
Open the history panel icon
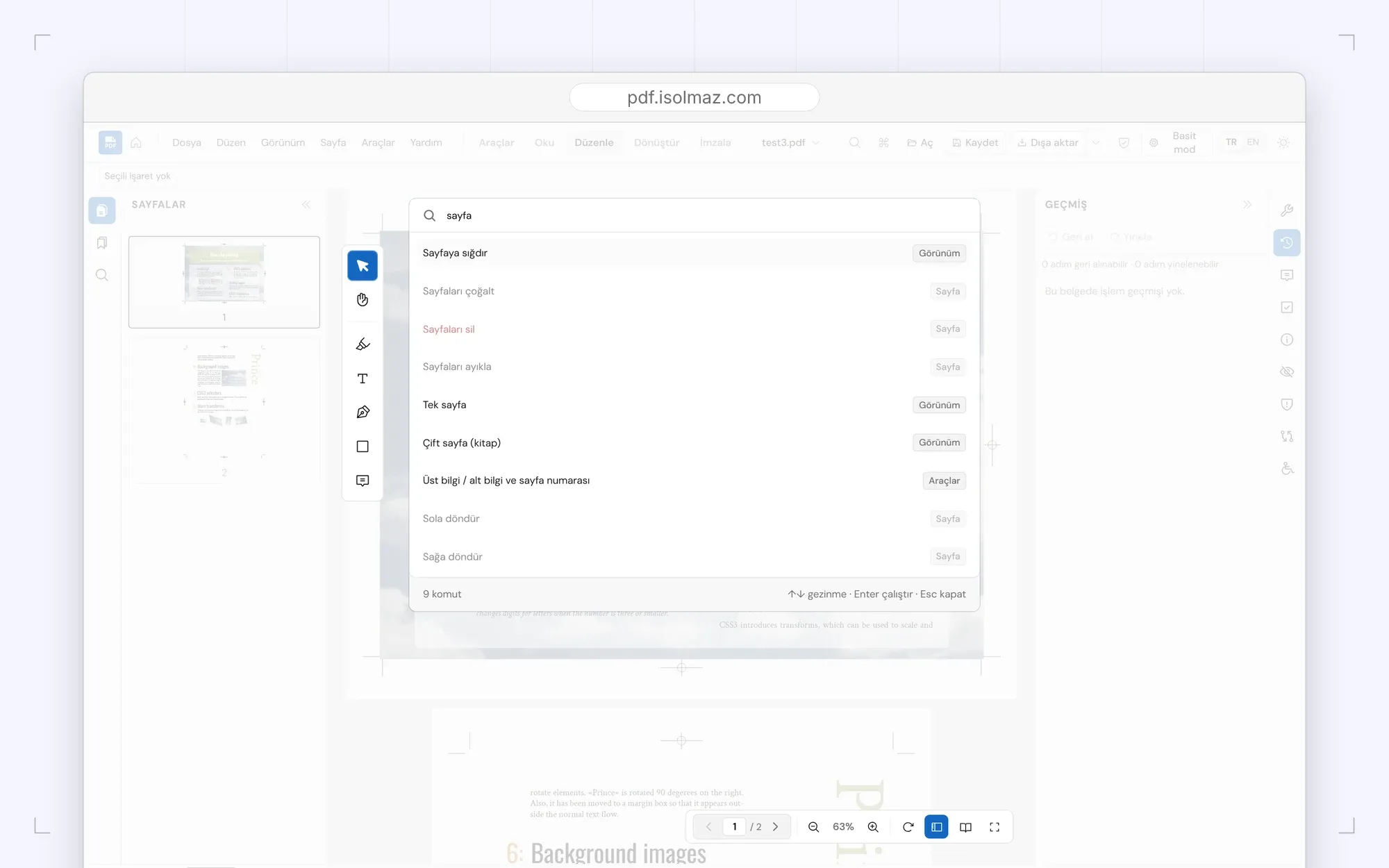coord(1287,243)
